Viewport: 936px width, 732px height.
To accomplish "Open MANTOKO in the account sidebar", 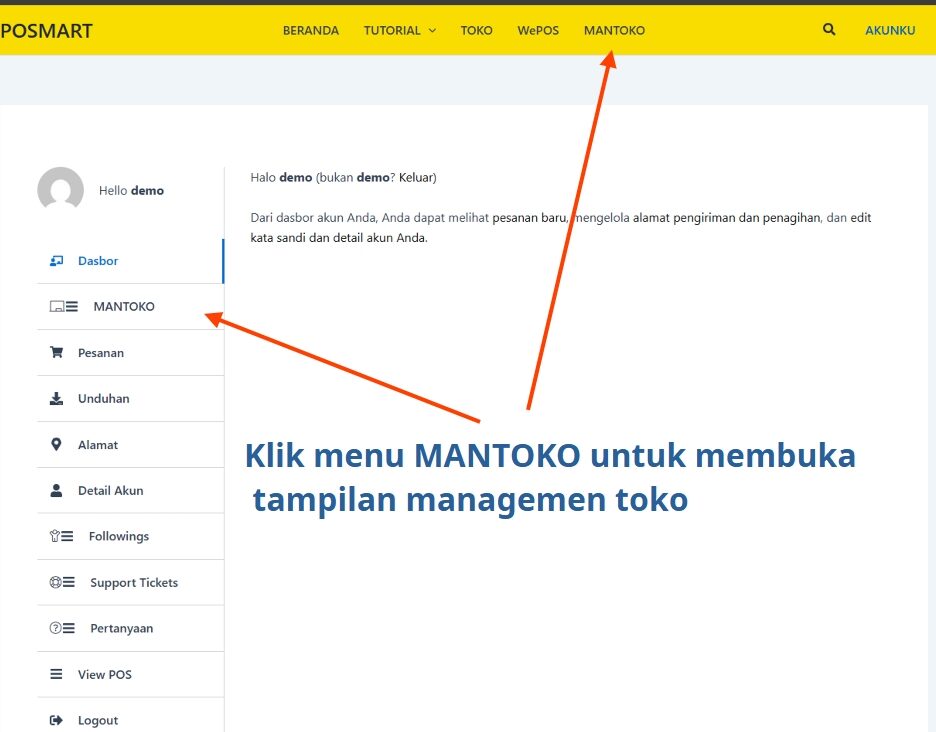I will [x=123, y=307].
